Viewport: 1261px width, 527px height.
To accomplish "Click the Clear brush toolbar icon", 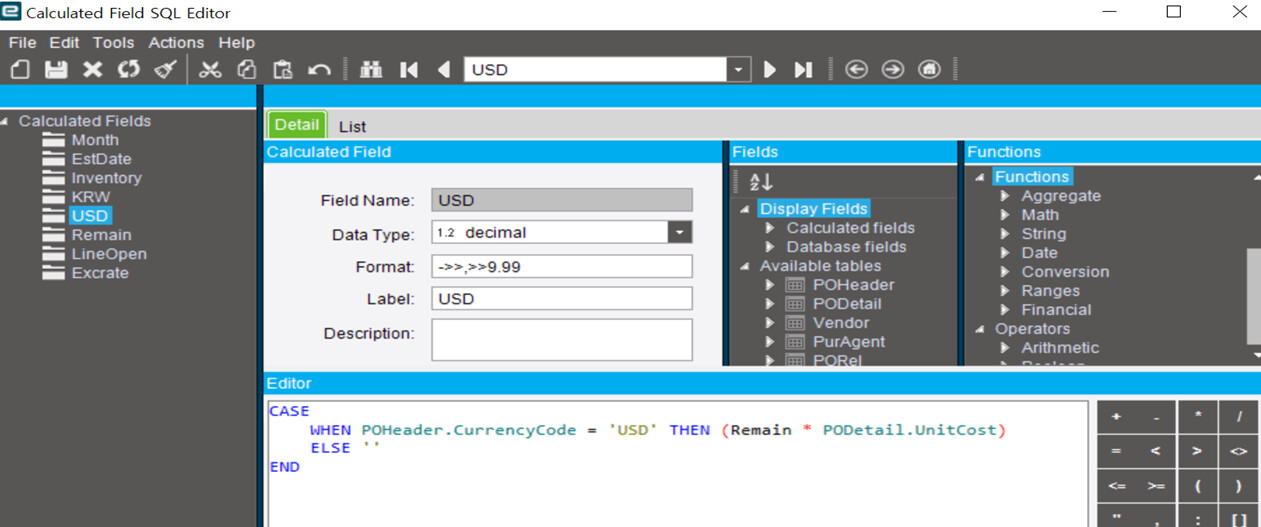I will coord(166,70).
